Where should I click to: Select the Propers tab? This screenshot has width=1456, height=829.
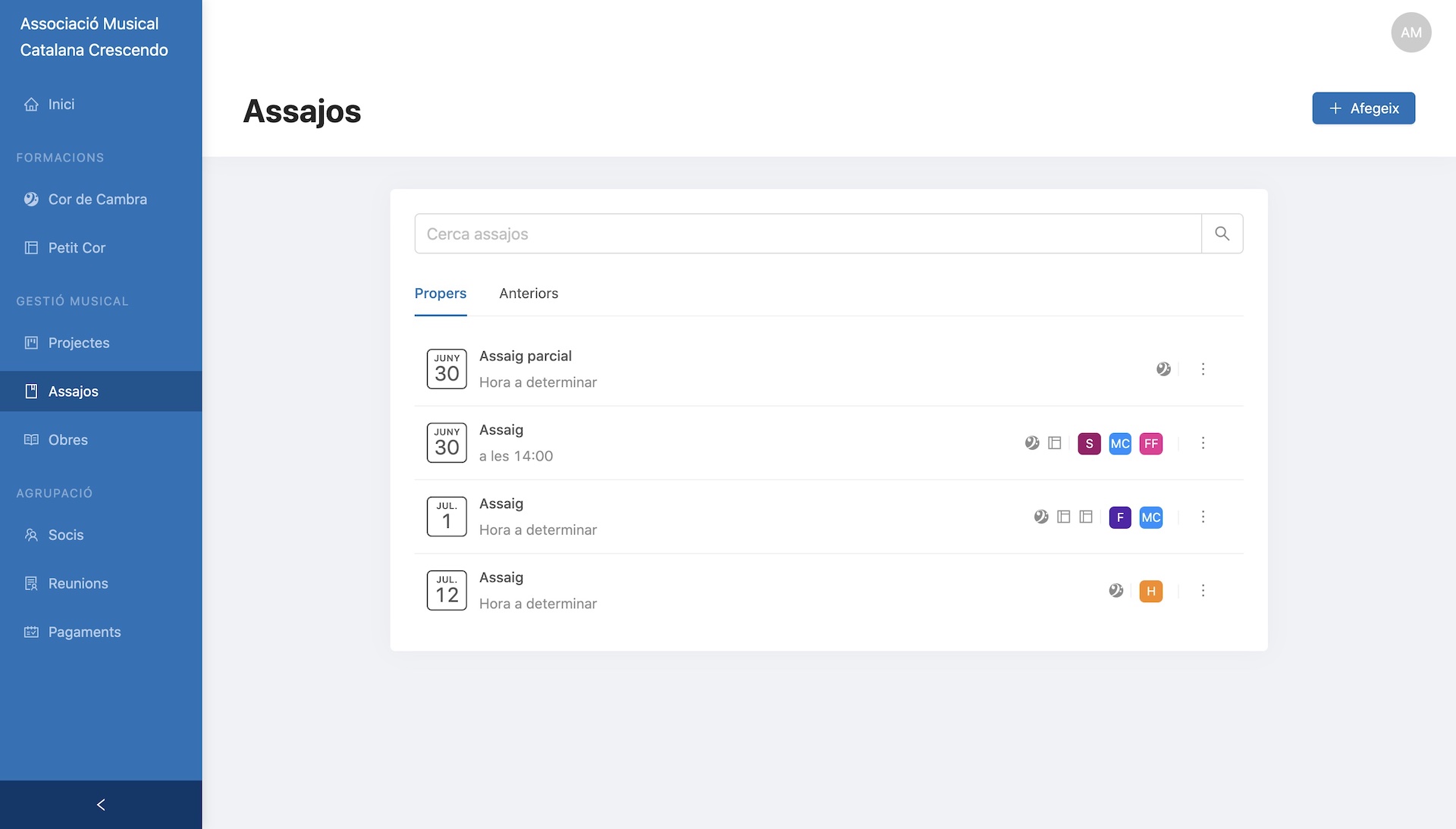coord(440,294)
